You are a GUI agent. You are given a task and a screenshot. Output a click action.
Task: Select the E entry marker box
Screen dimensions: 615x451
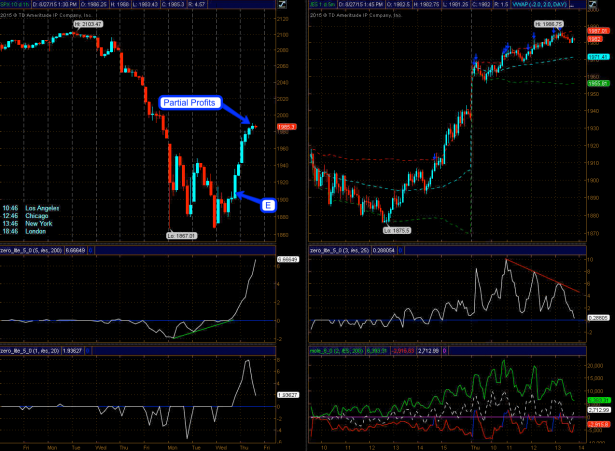pyautogui.click(x=268, y=205)
